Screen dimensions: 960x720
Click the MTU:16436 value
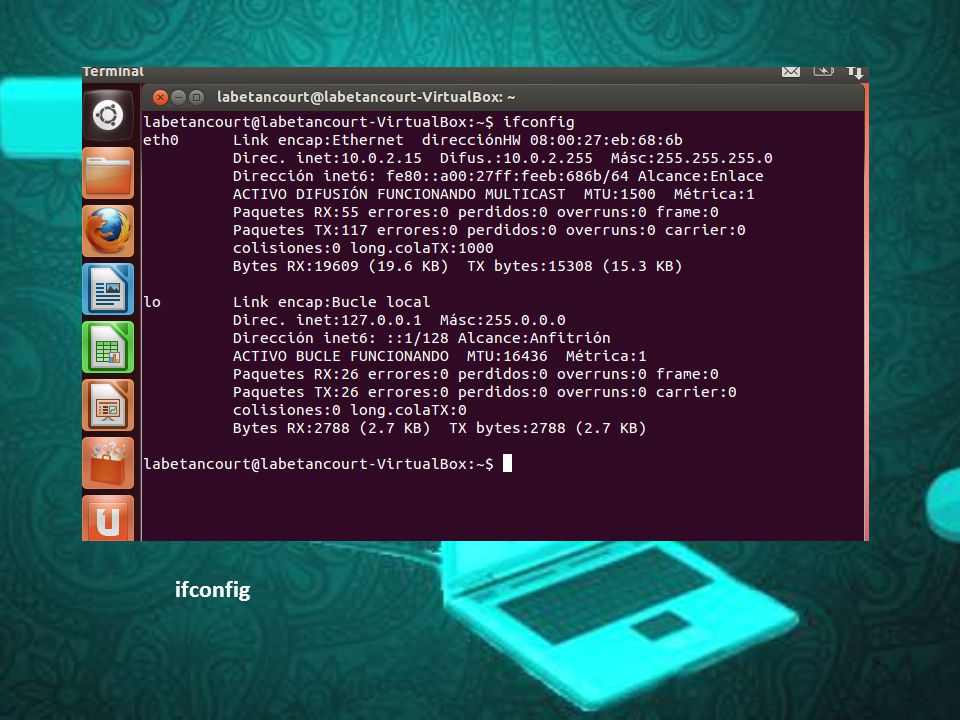tap(507, 356)
